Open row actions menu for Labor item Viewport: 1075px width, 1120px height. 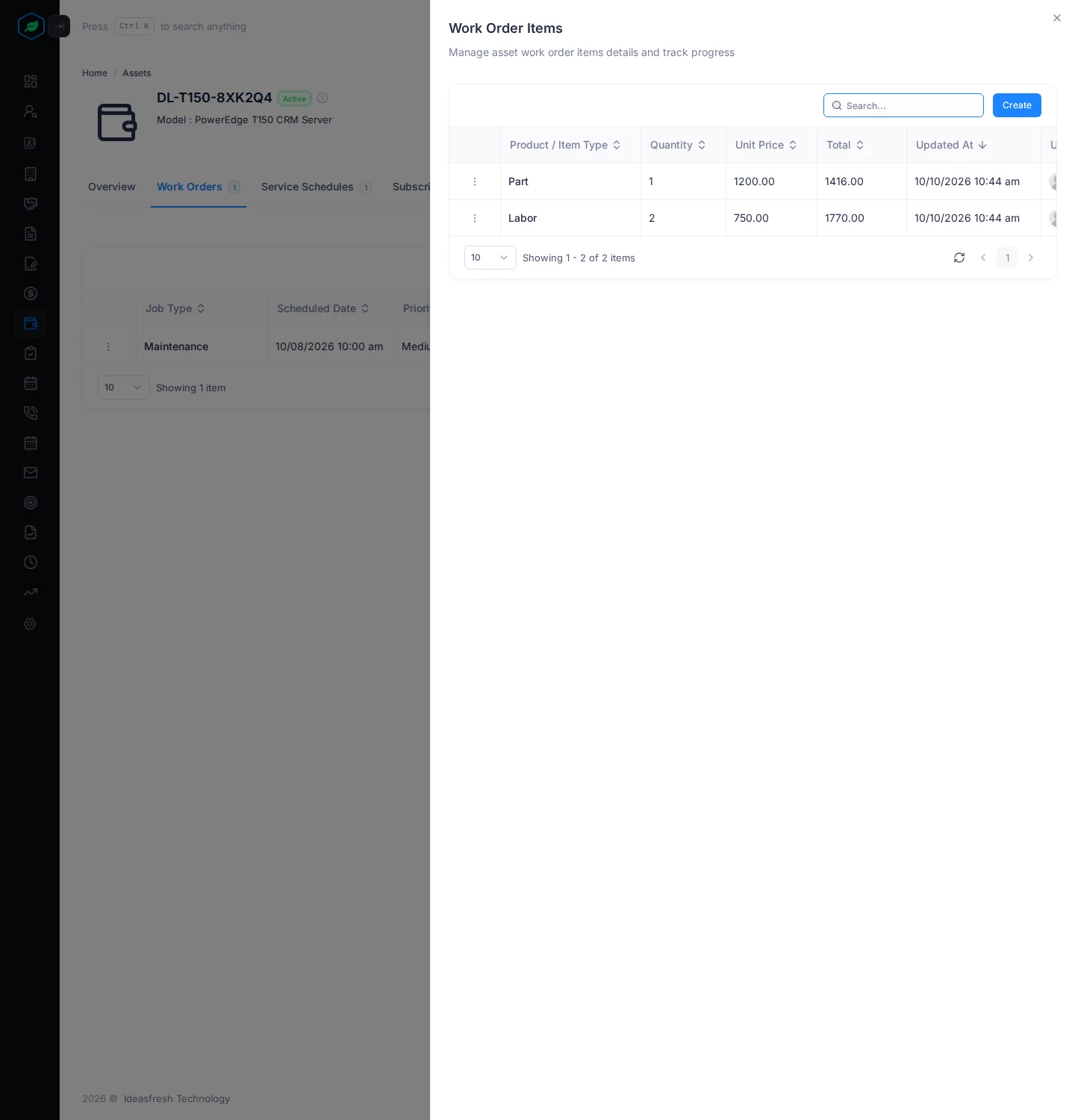click(475, 218)
